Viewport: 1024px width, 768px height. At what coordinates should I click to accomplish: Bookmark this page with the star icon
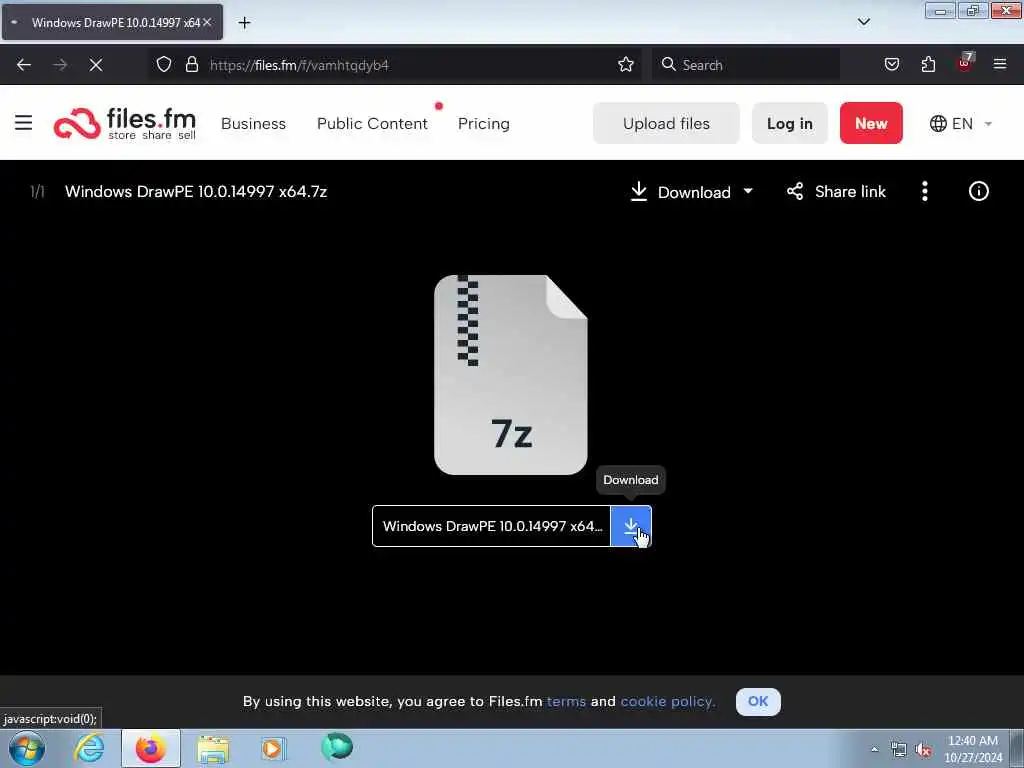626,65
